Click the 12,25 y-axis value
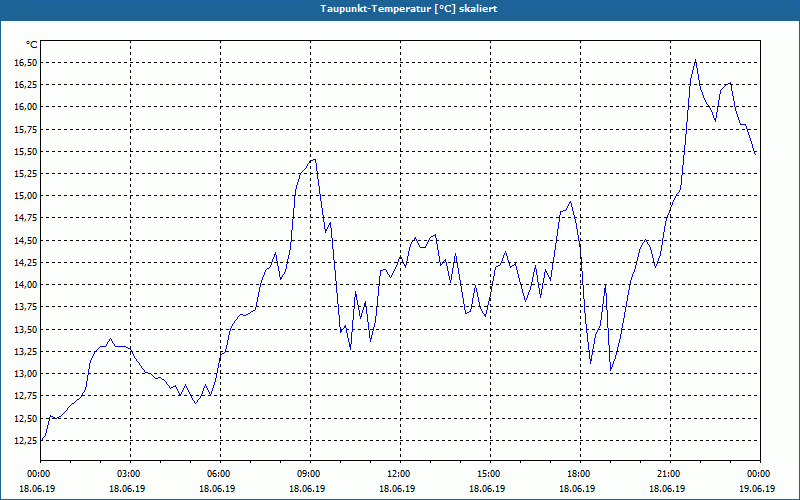The height and width of the screenshot is (500, 800). [x=25, y=441]
